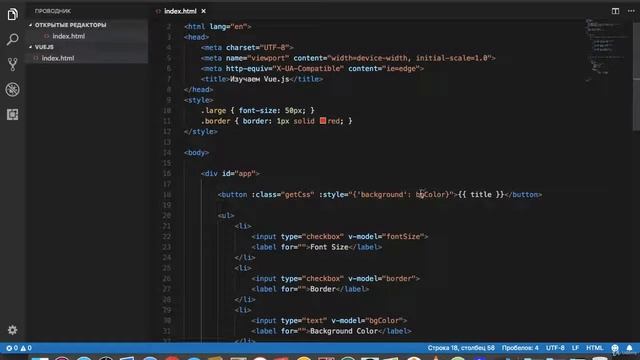640x360 pixels.
Task: Click the .large font-size CSS rule
Action: [257, 111]
